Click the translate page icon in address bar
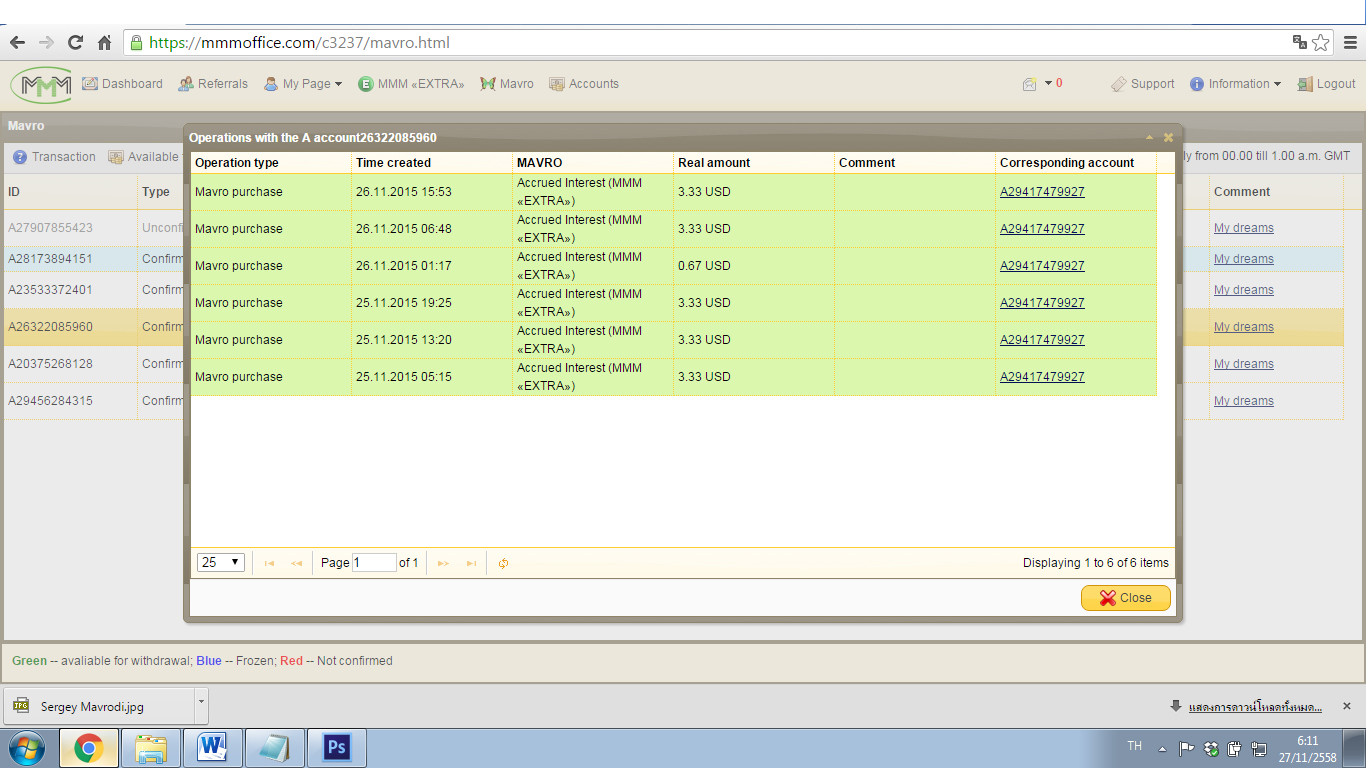The height and width of the screenshot is (768, 1366). 1300,42
